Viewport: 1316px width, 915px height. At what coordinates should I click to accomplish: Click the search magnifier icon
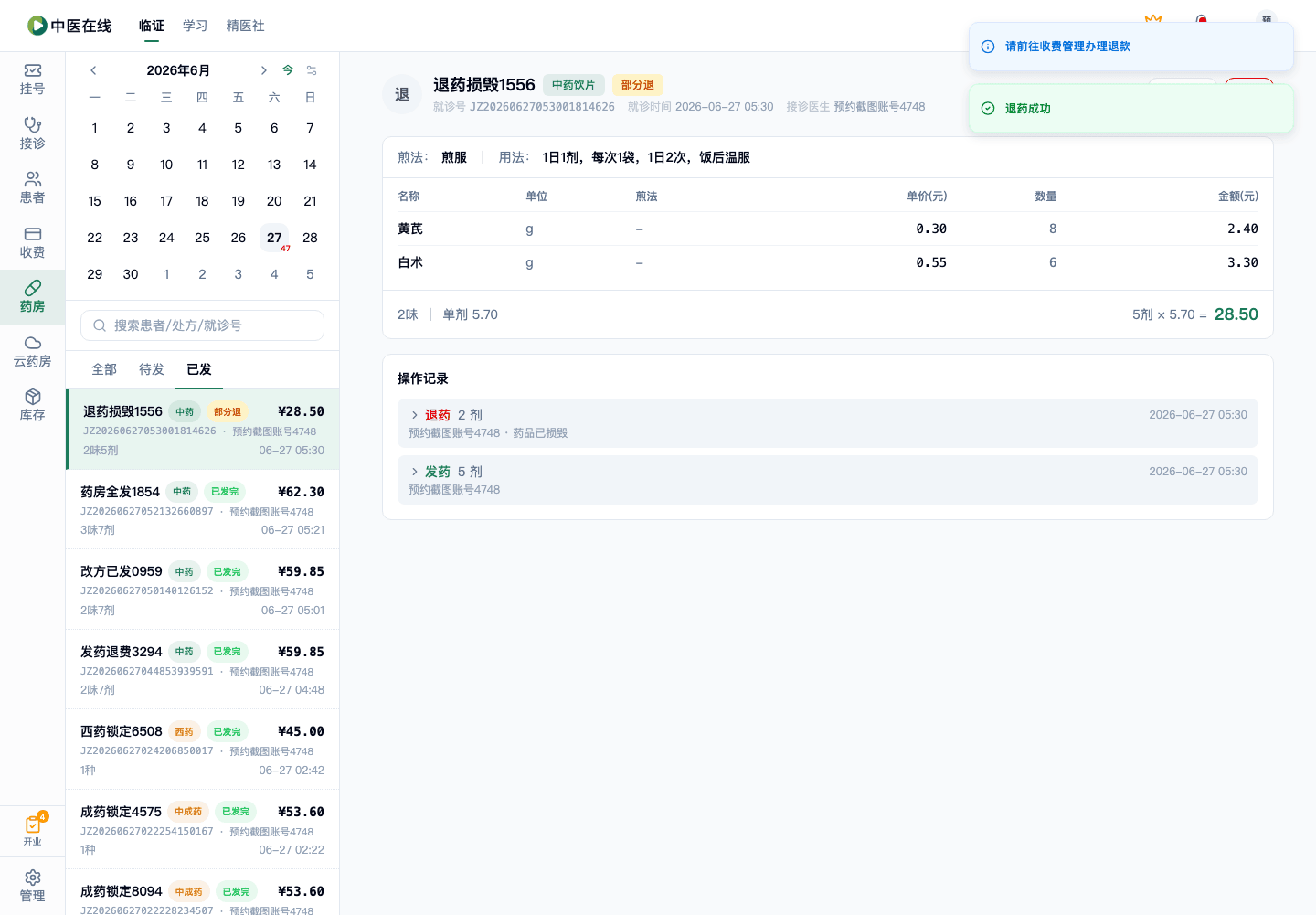click(100, 325)
